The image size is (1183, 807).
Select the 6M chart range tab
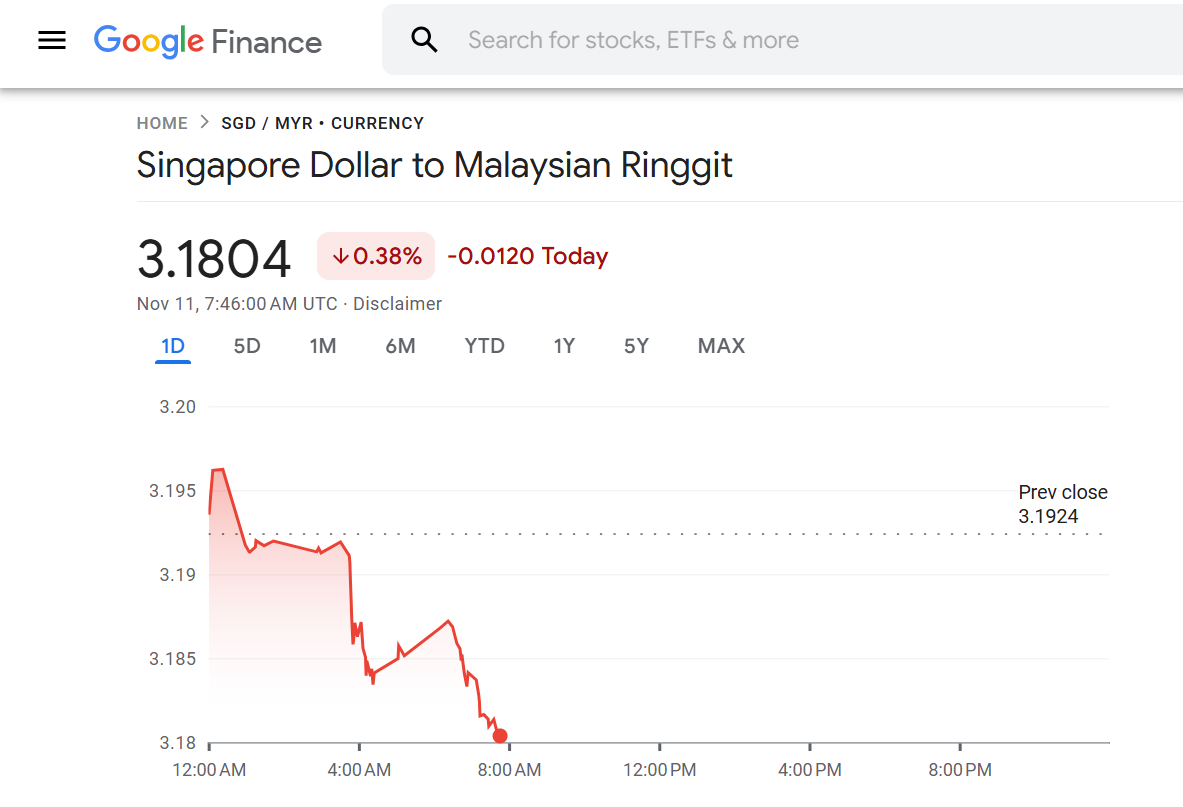pos(400,346)
